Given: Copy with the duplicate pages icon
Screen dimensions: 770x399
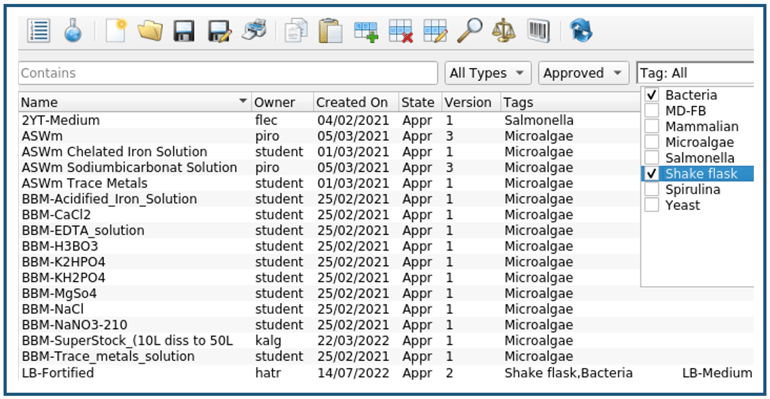Looking at the screenshot, I should click(x=296, y=31).
